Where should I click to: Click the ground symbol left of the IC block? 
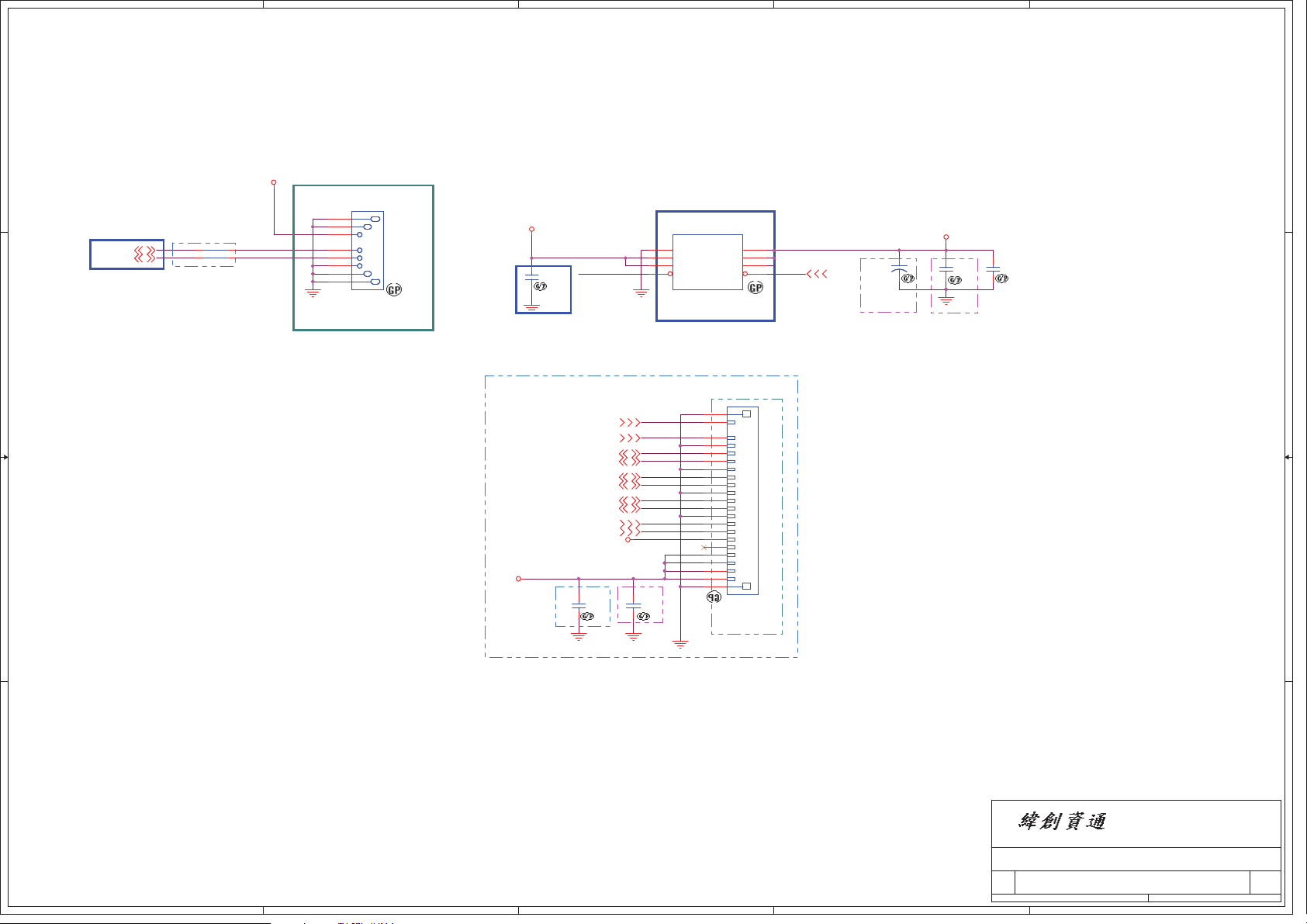coord(641,294)
